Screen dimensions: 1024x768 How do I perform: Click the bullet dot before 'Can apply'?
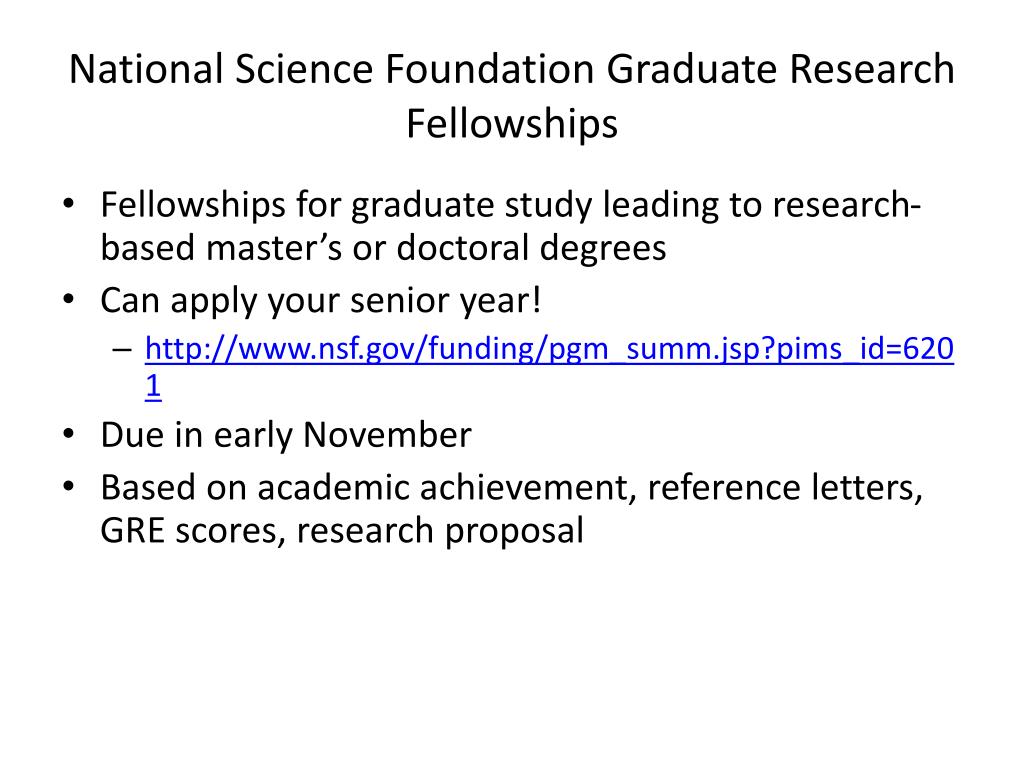[69, 300]
